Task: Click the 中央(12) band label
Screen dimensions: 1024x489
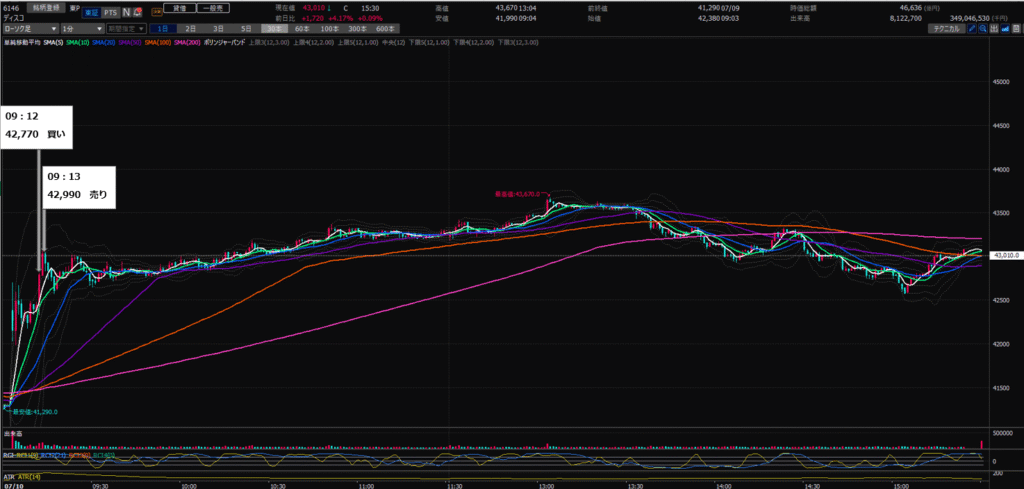Action: pos(393,42)
